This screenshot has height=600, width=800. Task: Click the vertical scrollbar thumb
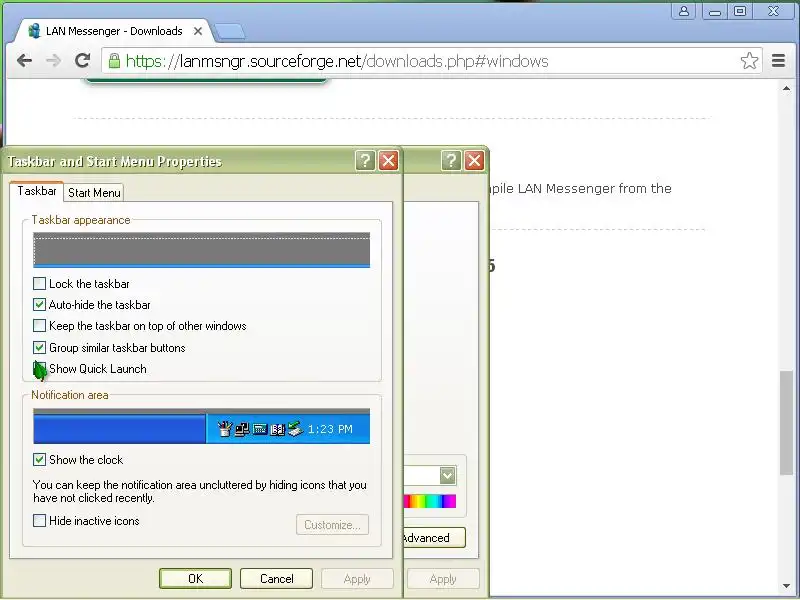786,423
